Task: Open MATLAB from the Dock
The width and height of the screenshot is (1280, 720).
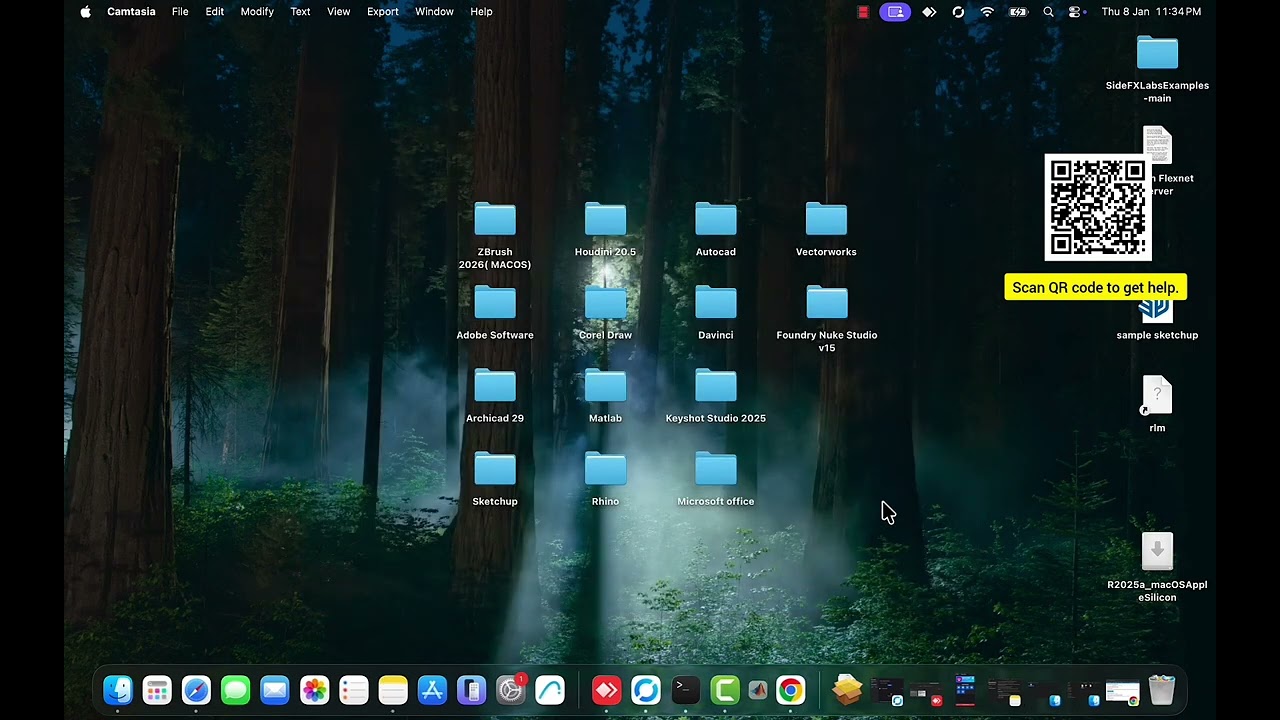Action: pos(759,690)
